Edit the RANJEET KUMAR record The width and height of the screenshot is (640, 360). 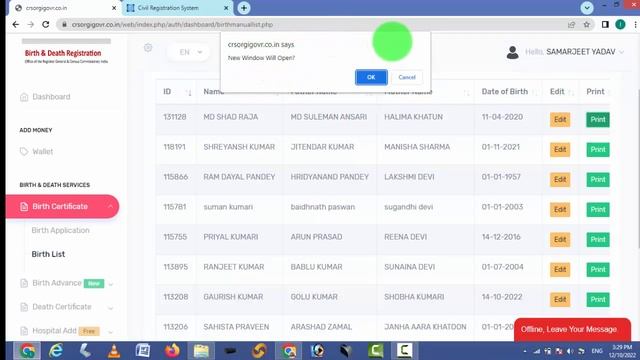(x=560, y=269)
